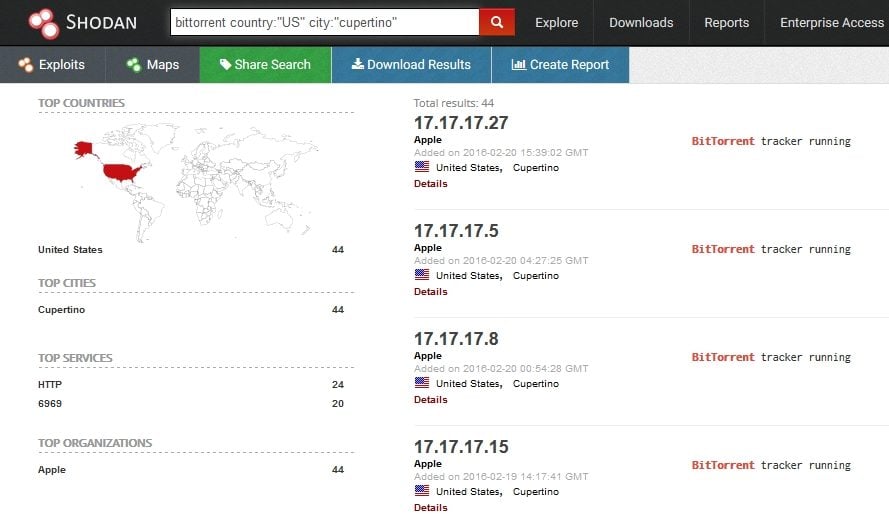Click Details for 17.17.17.15
This screenshot has width=889, height=531.
[430, 507]
